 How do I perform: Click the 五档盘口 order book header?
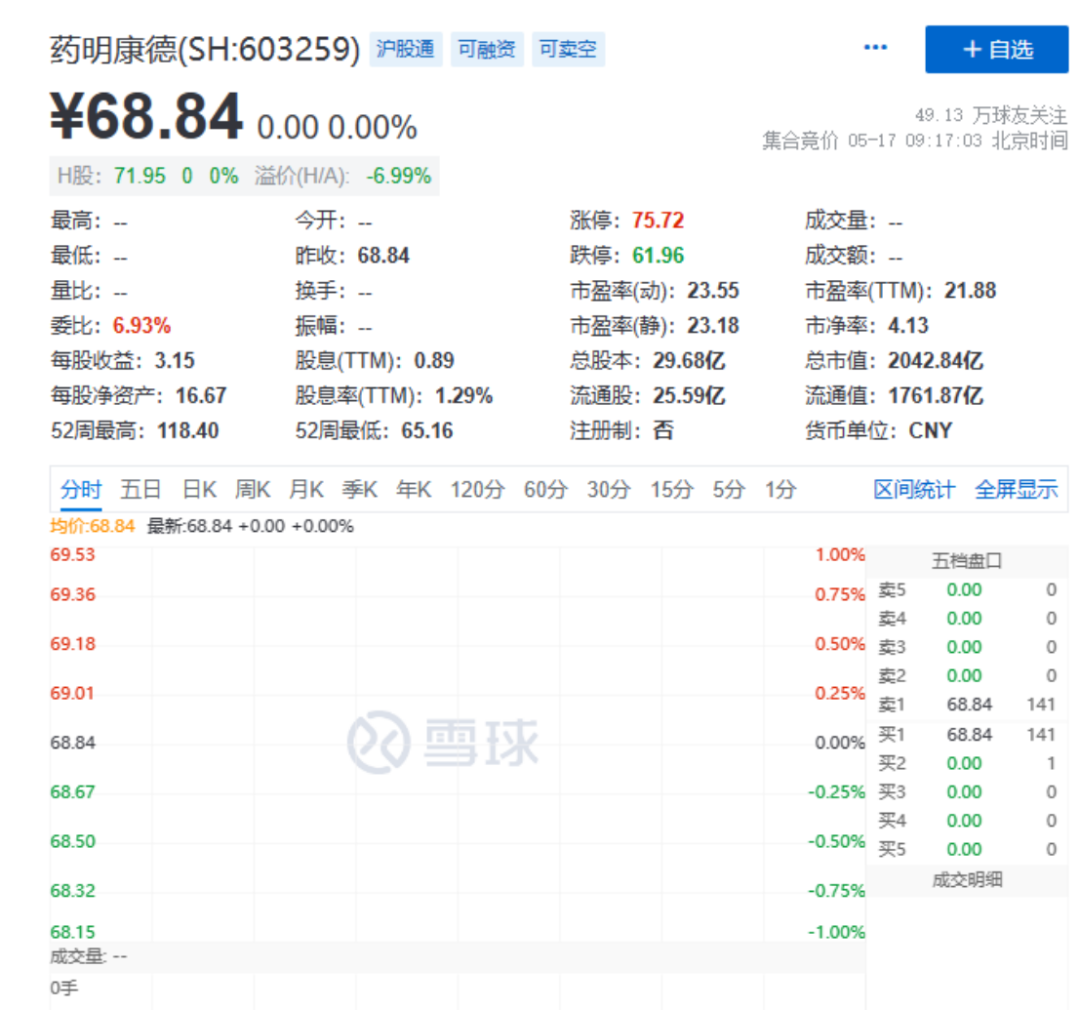click(x=966, y=561)
